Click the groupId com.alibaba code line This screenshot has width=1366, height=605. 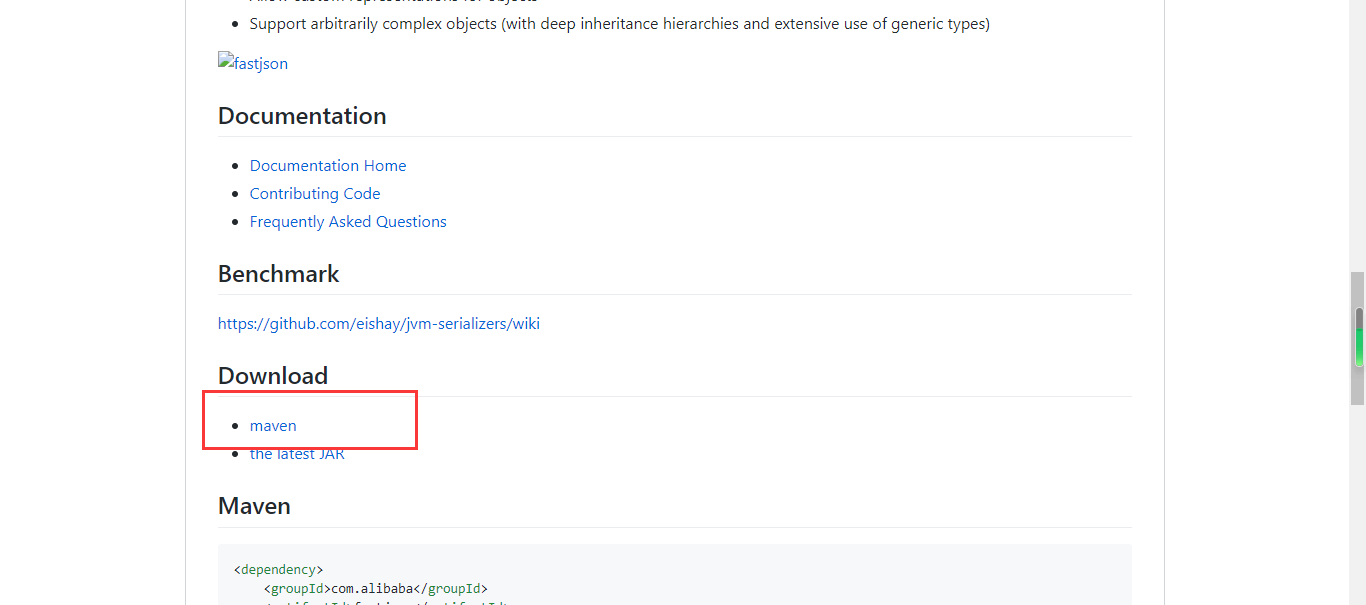pyautogui.click(x=375, y=589)
